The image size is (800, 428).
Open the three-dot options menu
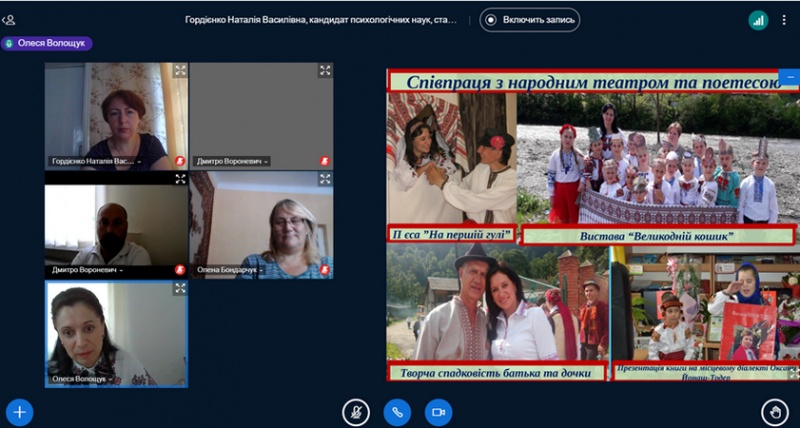pyautogui.click(x=786, y=19)
